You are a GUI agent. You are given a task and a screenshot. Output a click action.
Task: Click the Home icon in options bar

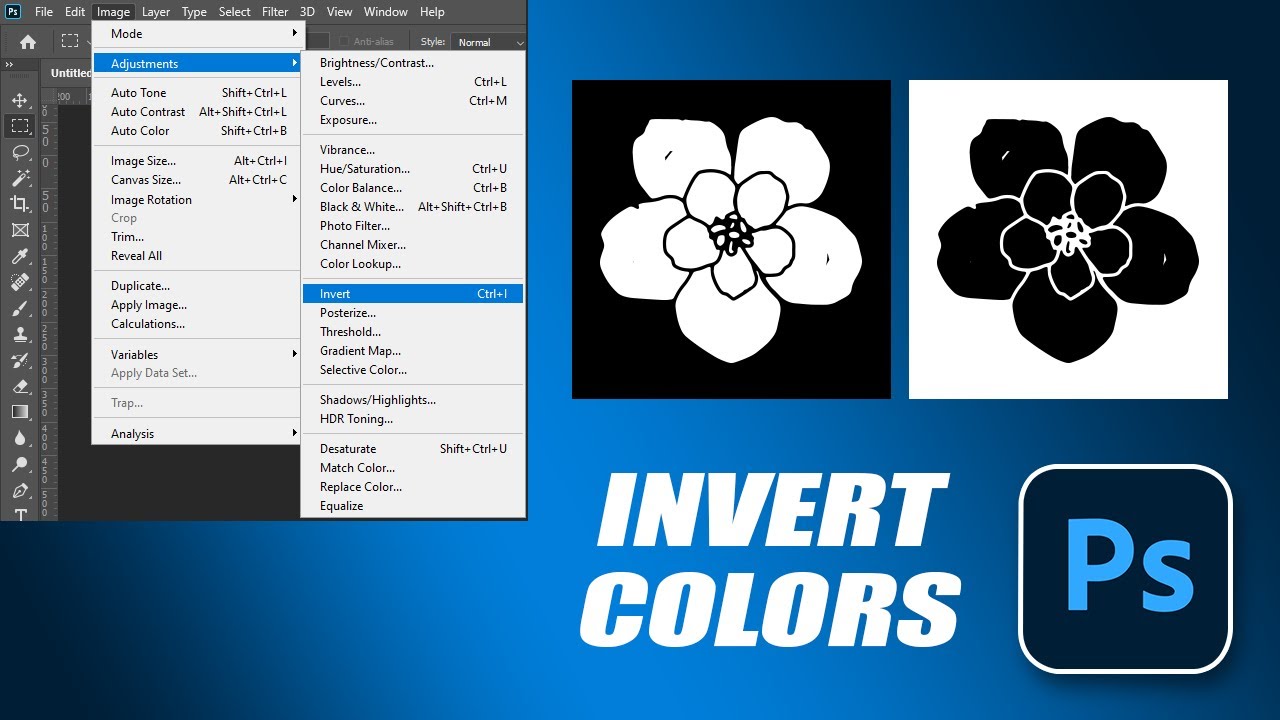coord(28,42)
